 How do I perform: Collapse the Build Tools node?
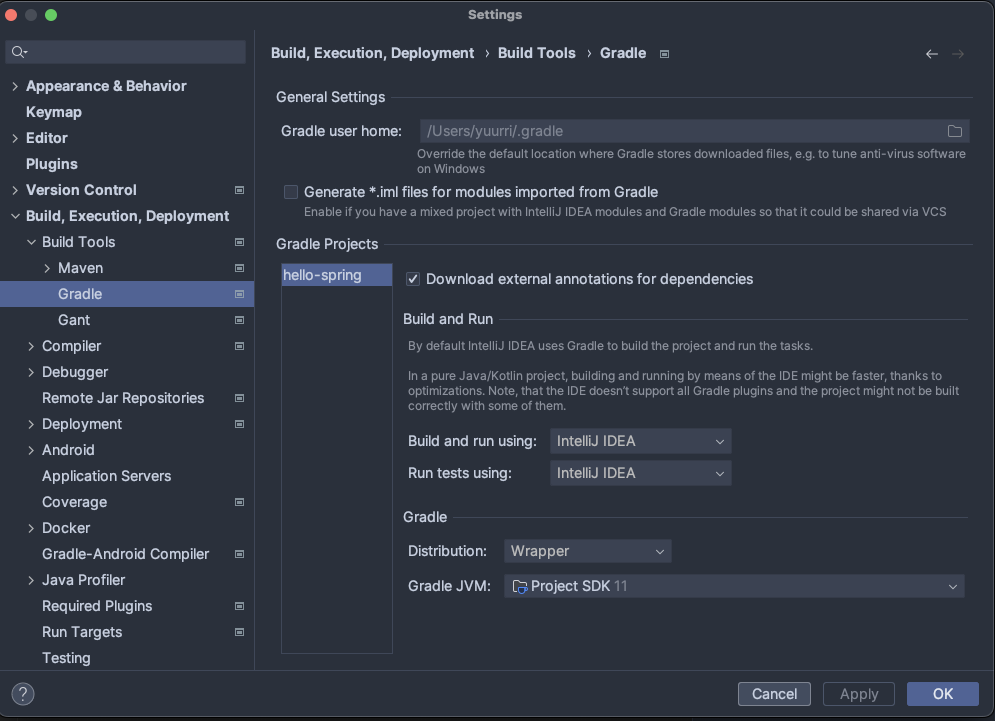tap(31, 242)
